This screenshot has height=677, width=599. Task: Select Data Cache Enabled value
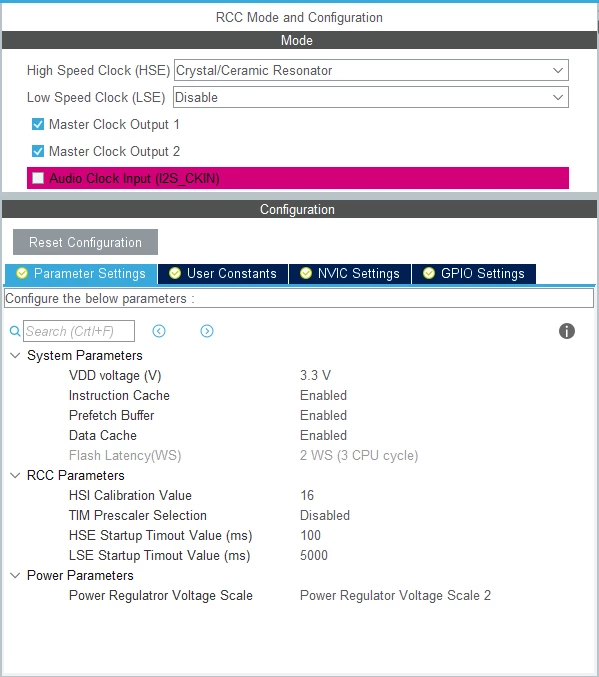pos(323,435)
